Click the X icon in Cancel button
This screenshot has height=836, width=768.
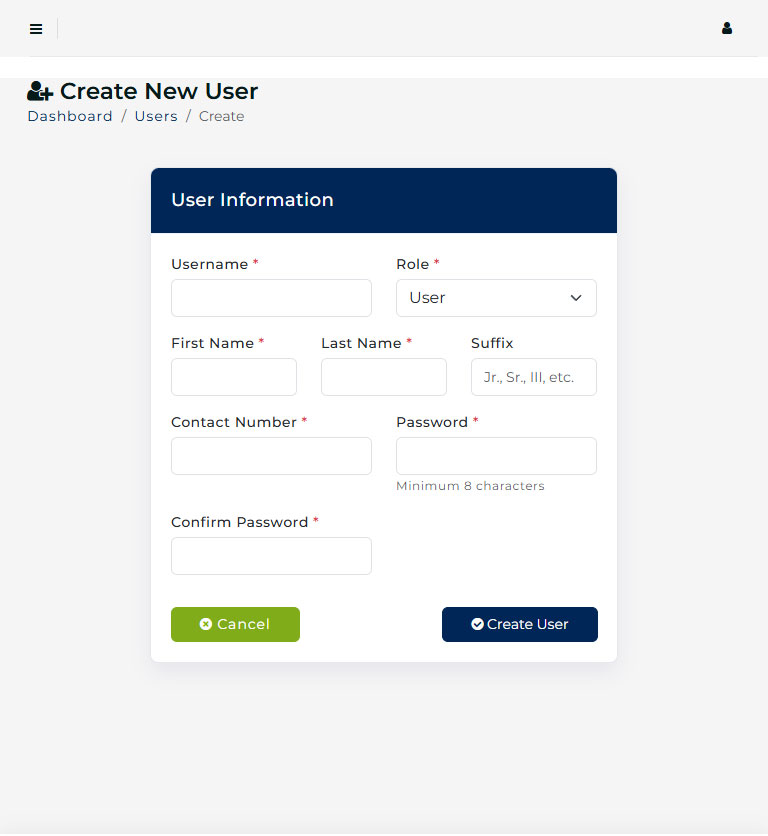206,624
